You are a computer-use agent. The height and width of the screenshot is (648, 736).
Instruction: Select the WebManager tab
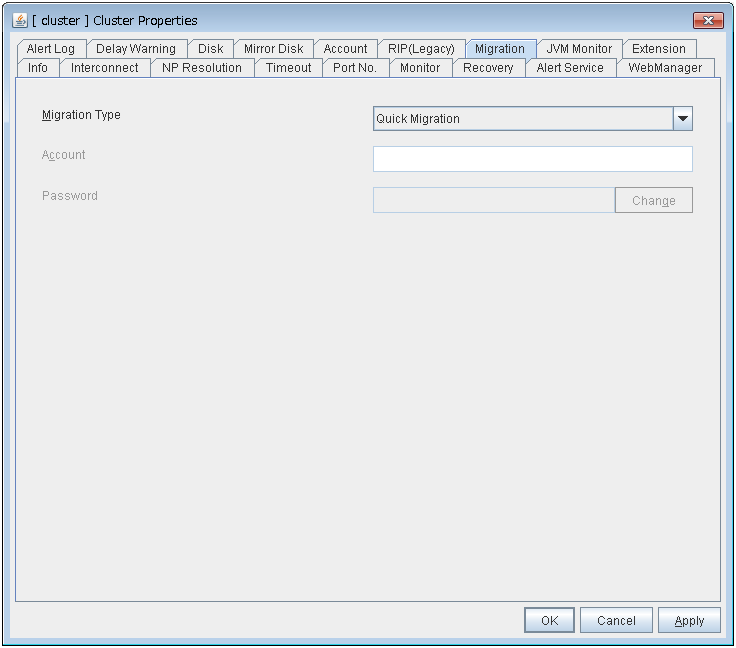click(x=665, y=68)
